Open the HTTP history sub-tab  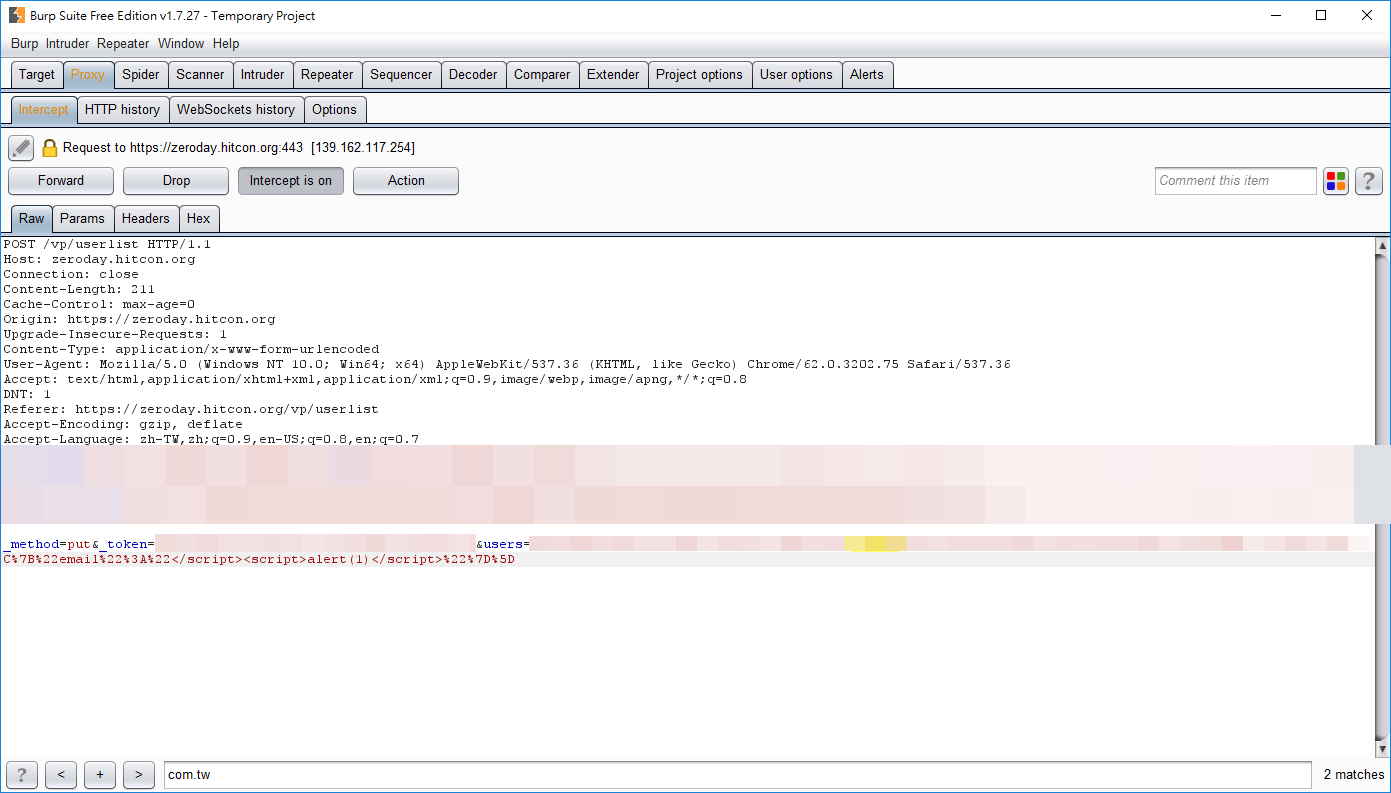point(122,110)
